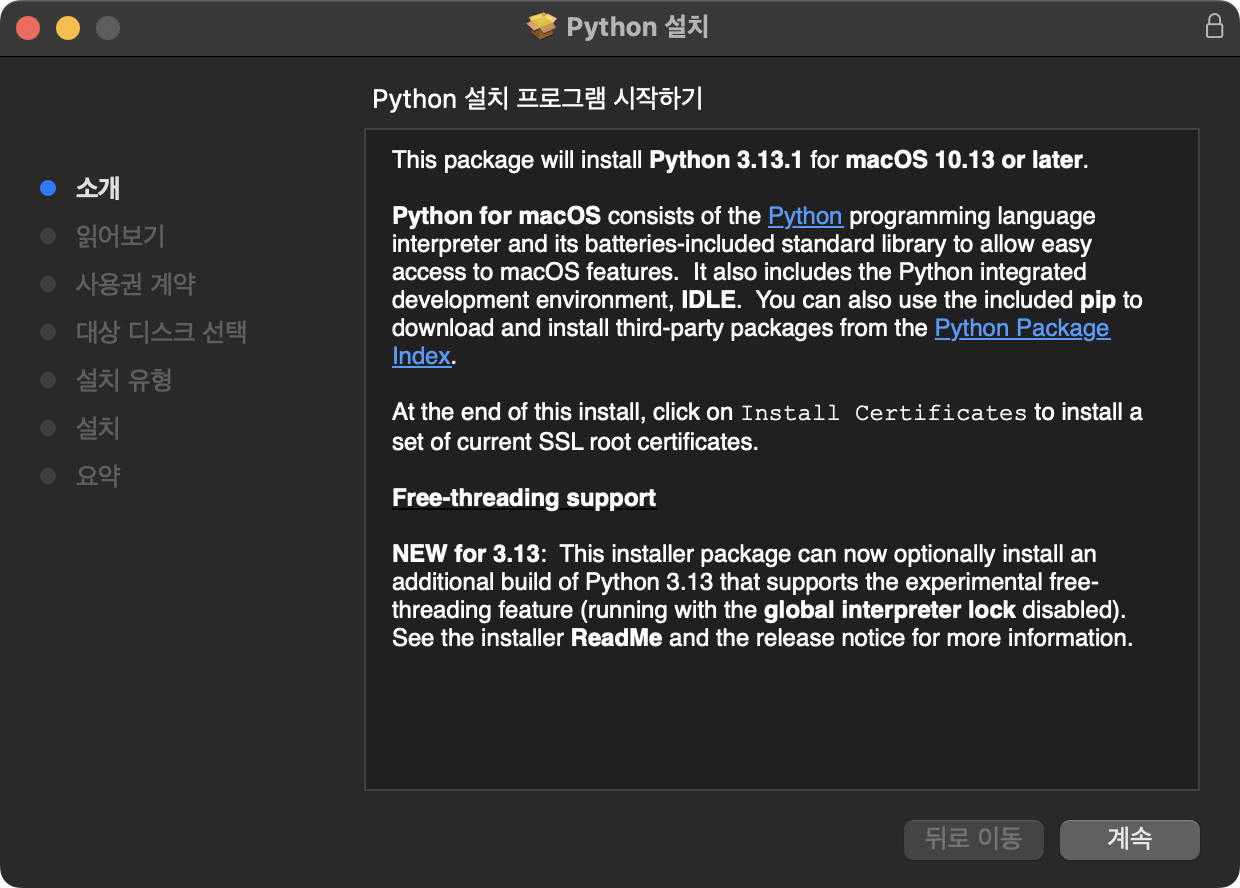The height and width of the screenshot is (888, 1240).
Task: Click the bold text Python for macOS
Action: pos(497,216)
